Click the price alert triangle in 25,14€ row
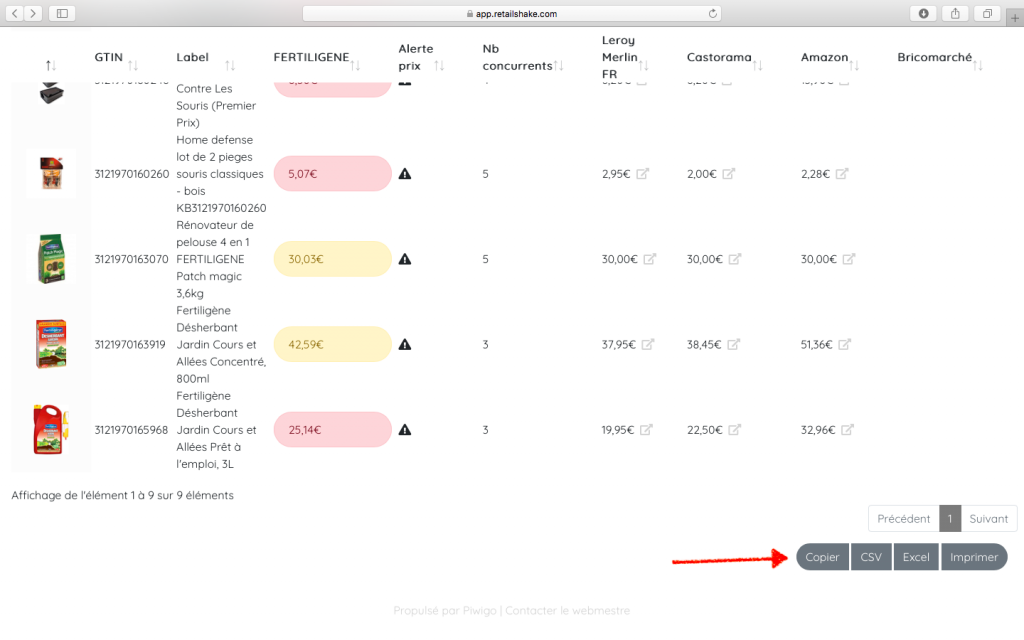The image size is (1024, 640). point(405,430)
